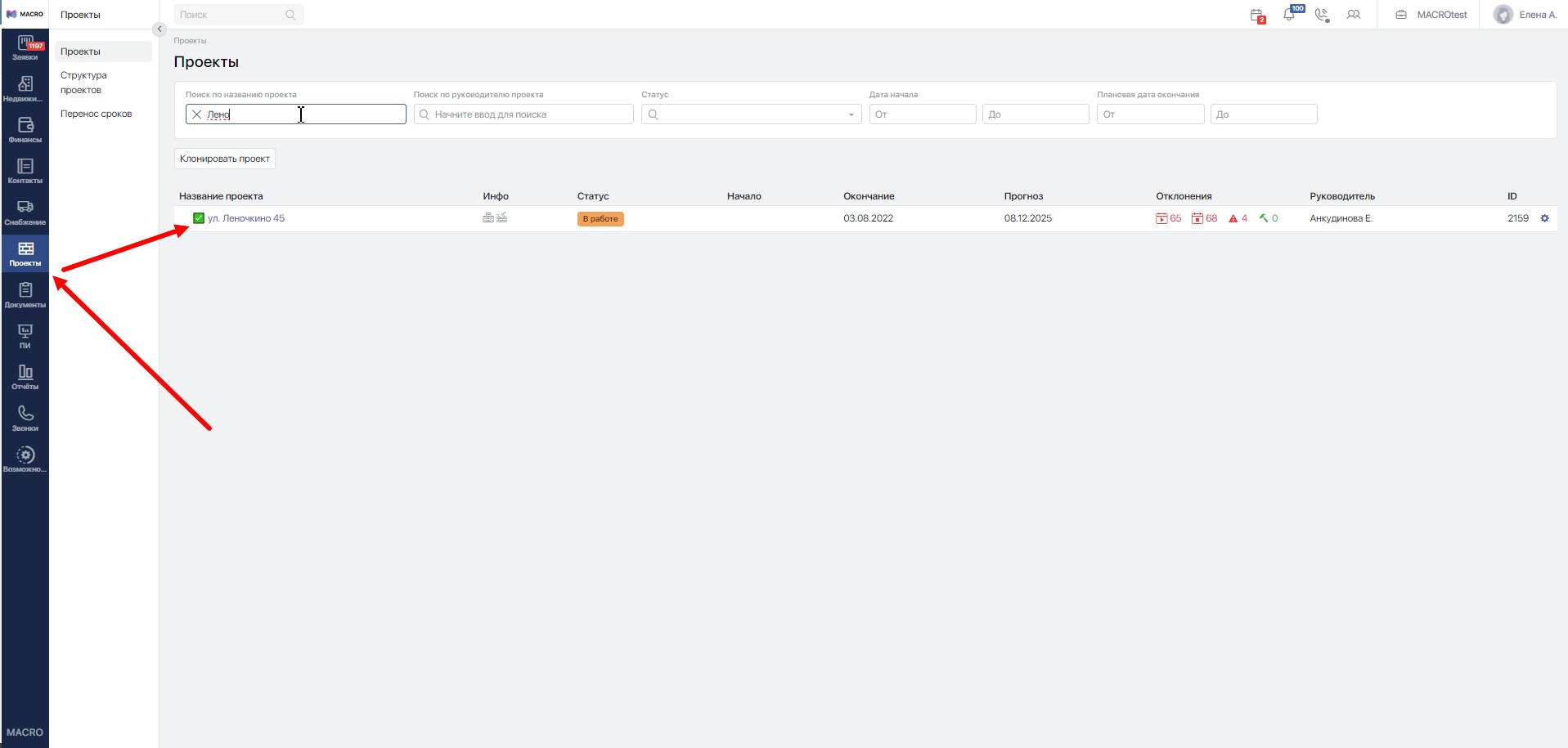Collapse the side panel with chevron
Image resolution: width=1568 pixels, height=748 pixels.
point(159,29)
